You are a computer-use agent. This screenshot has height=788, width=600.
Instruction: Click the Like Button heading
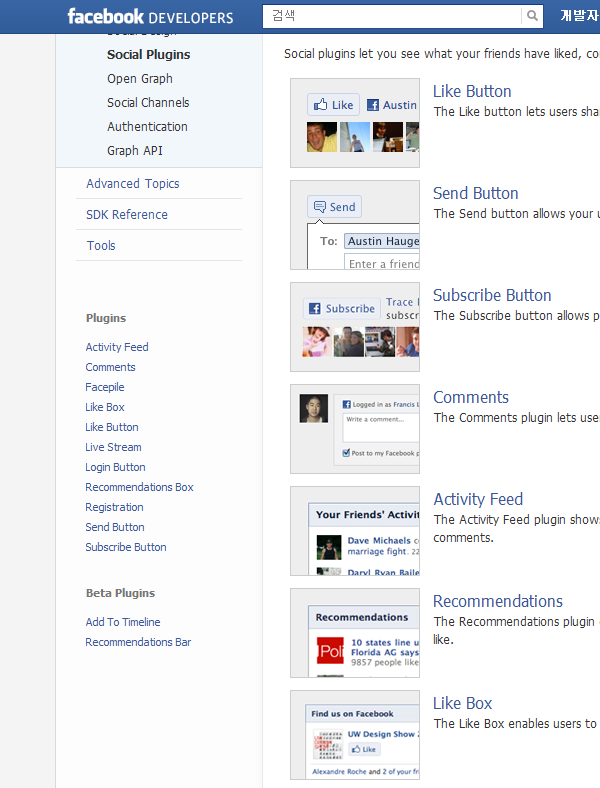[472, 91]
